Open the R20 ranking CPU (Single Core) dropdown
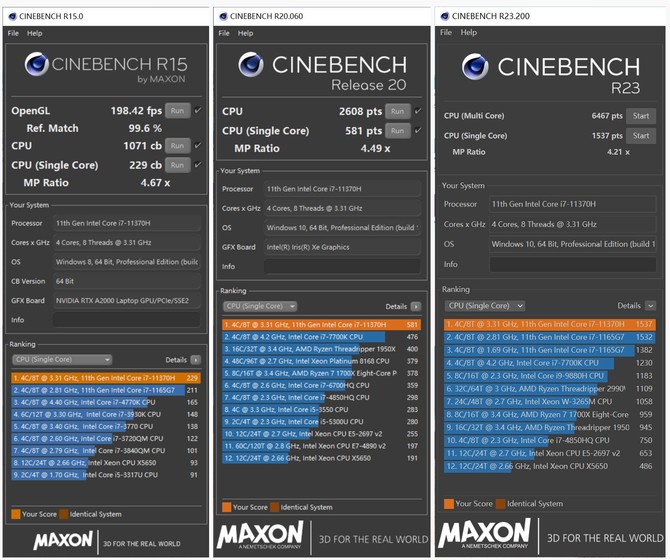670x560 pixels. pyautogui.click(x=258, y=307)
